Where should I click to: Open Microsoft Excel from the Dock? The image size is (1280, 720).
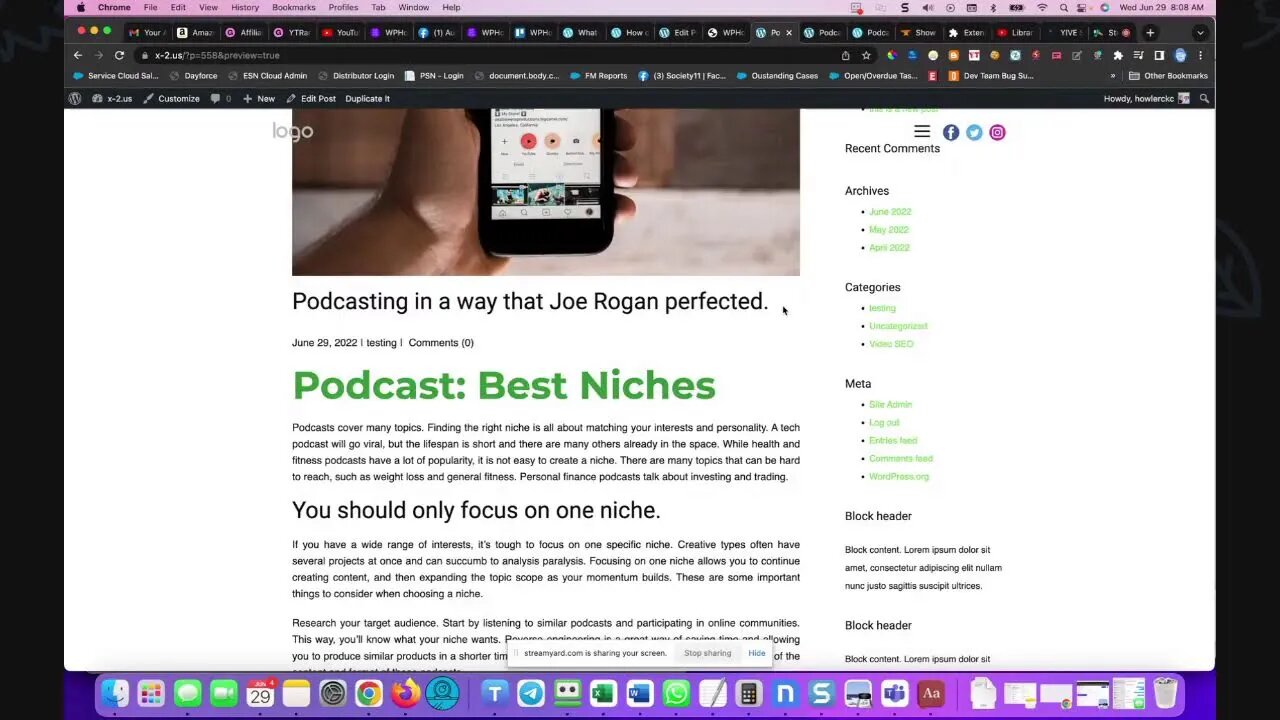(603, 693)
